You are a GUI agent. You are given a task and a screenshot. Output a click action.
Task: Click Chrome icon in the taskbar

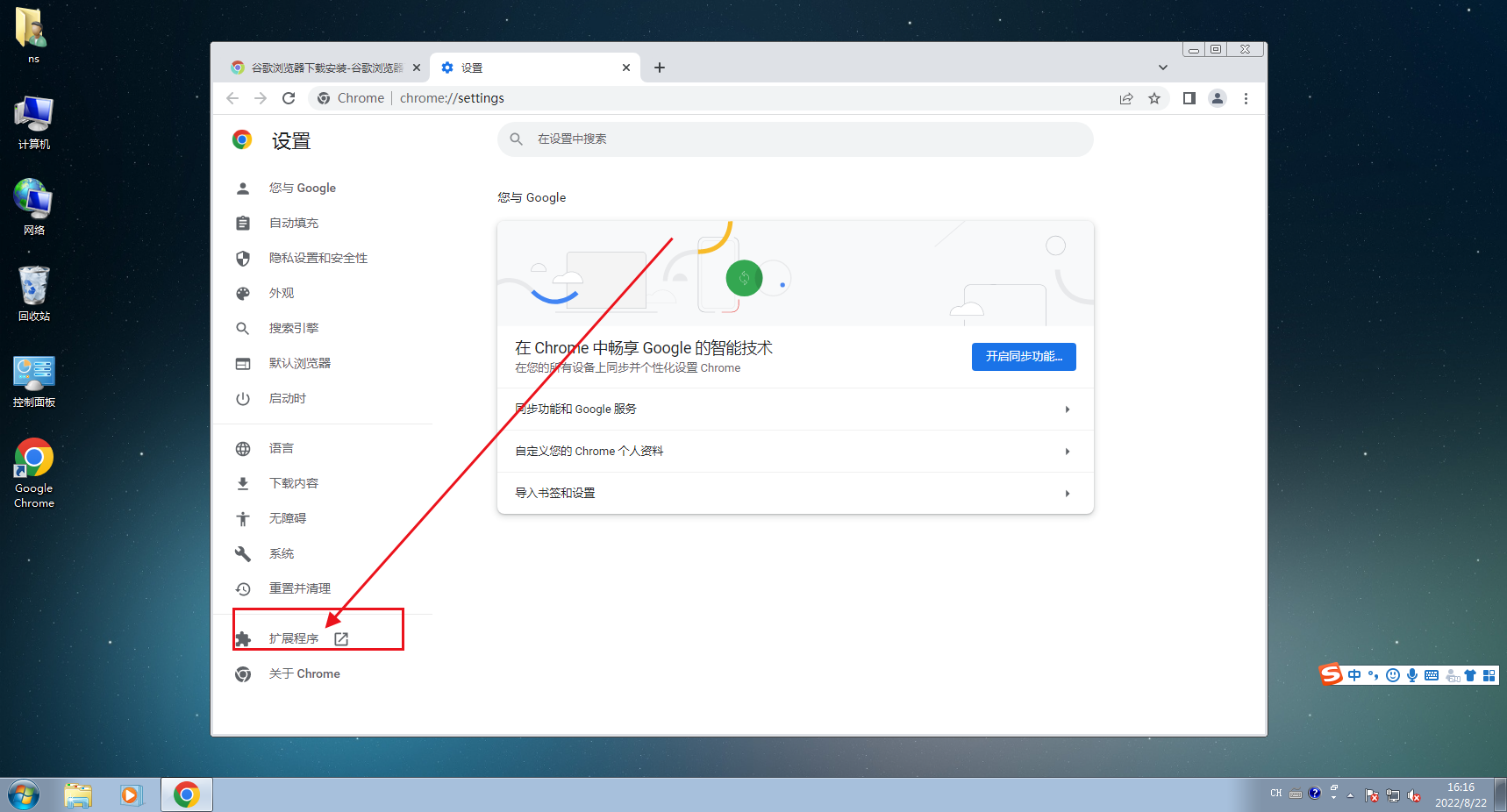pos(186,795)
